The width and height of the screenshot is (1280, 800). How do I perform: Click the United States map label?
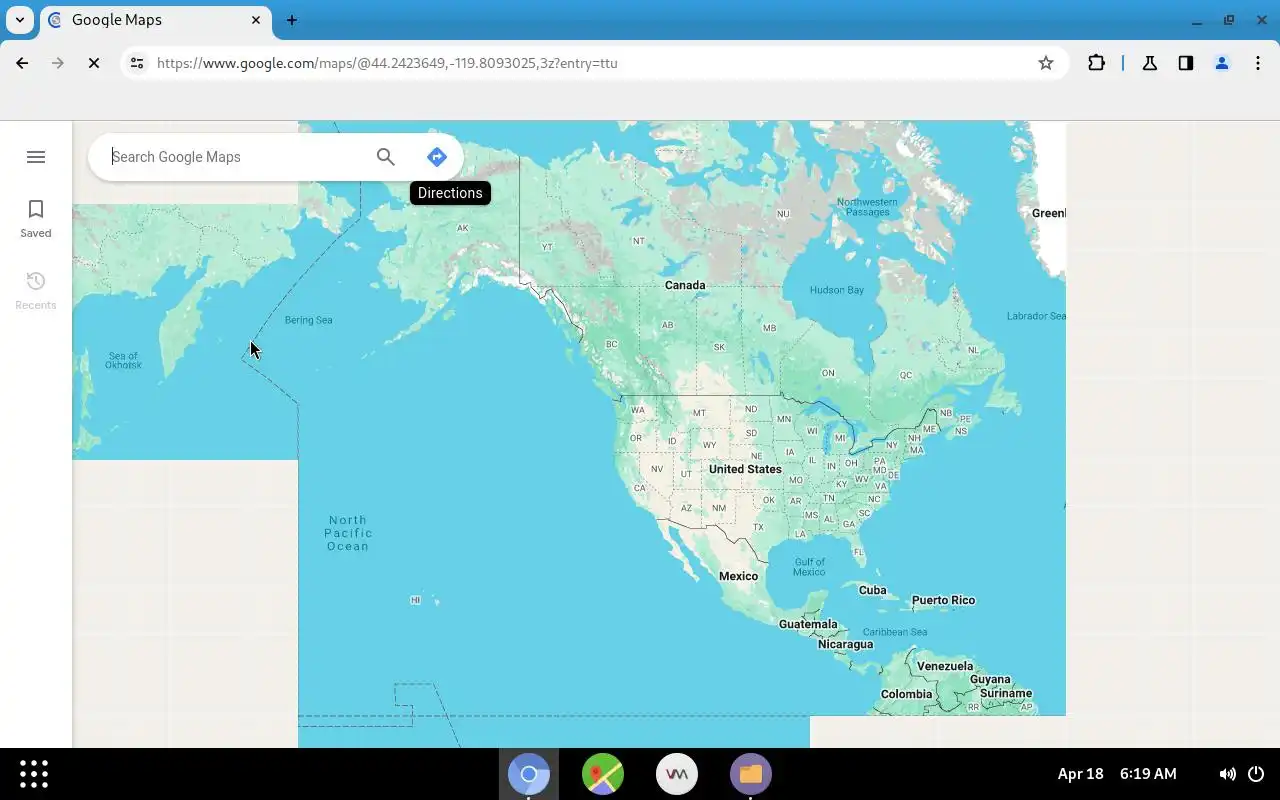[745, 469]
